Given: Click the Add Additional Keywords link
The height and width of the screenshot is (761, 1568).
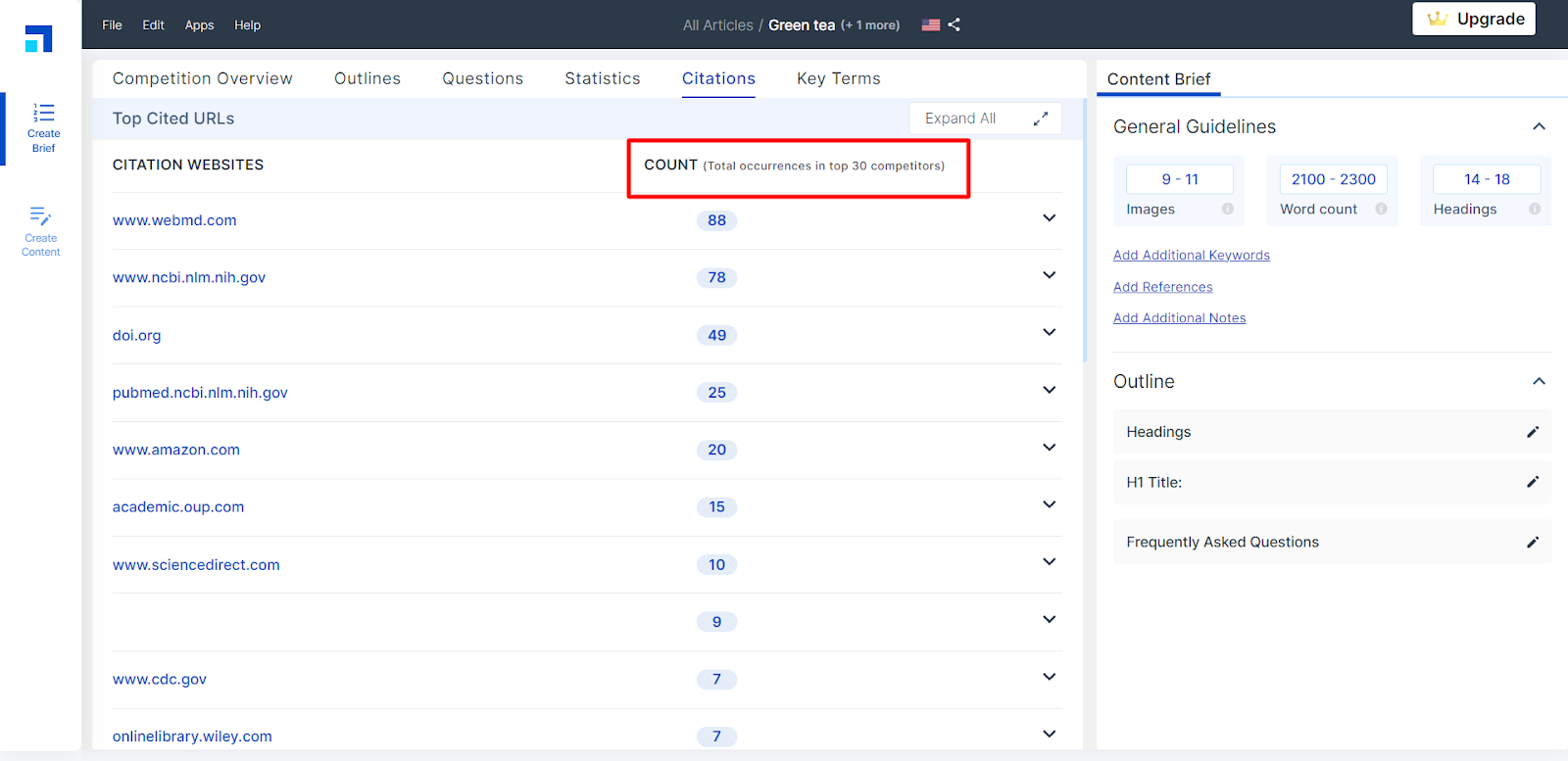Looking at the screenshot, I should tap(1191, 255).
